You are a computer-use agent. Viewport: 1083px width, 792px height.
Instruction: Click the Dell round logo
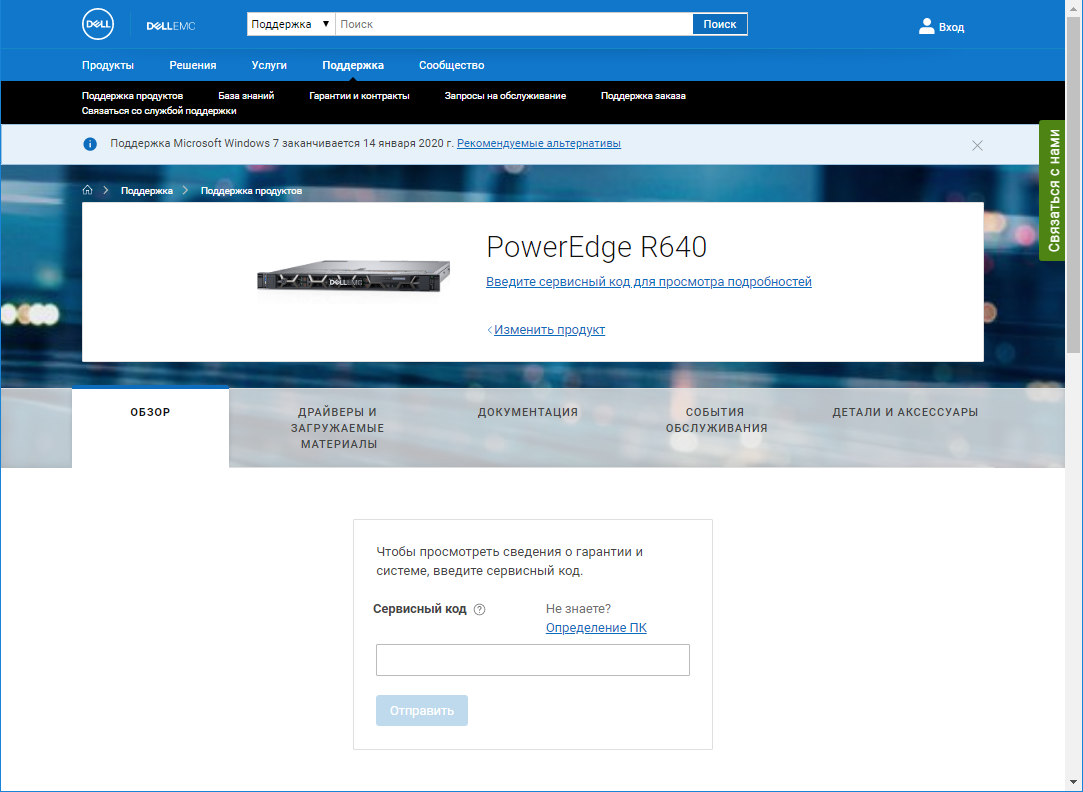tap(98, 24)
